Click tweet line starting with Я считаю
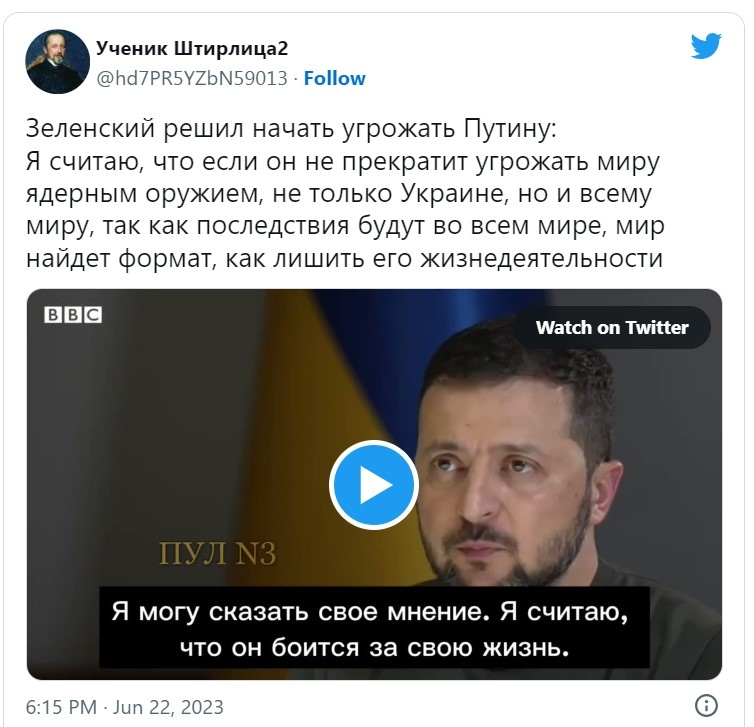The image size is (754, 727). pyautogui.click(x=342, y=162)
